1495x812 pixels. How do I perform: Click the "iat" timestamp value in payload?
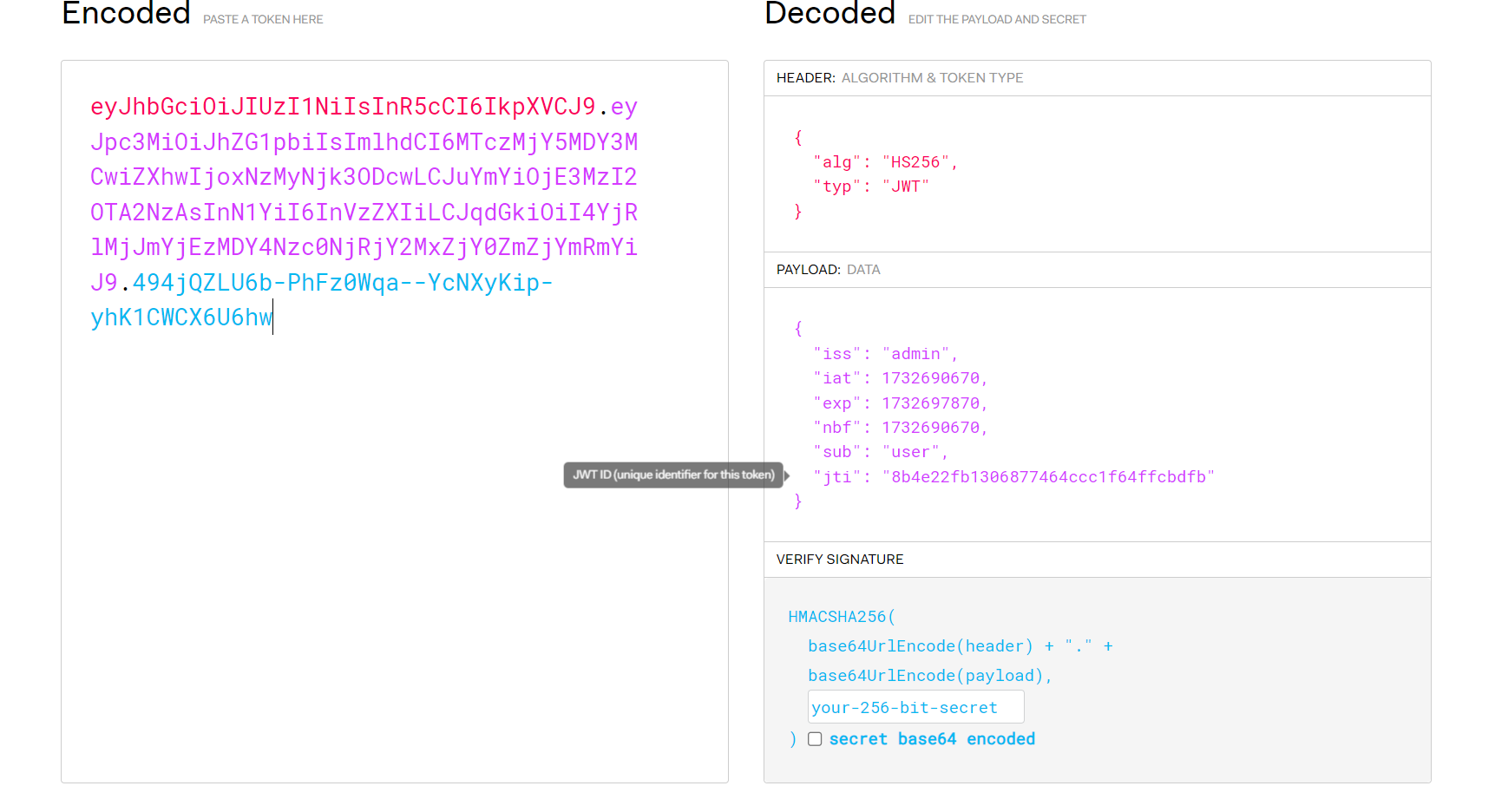(x=930, y=378)
